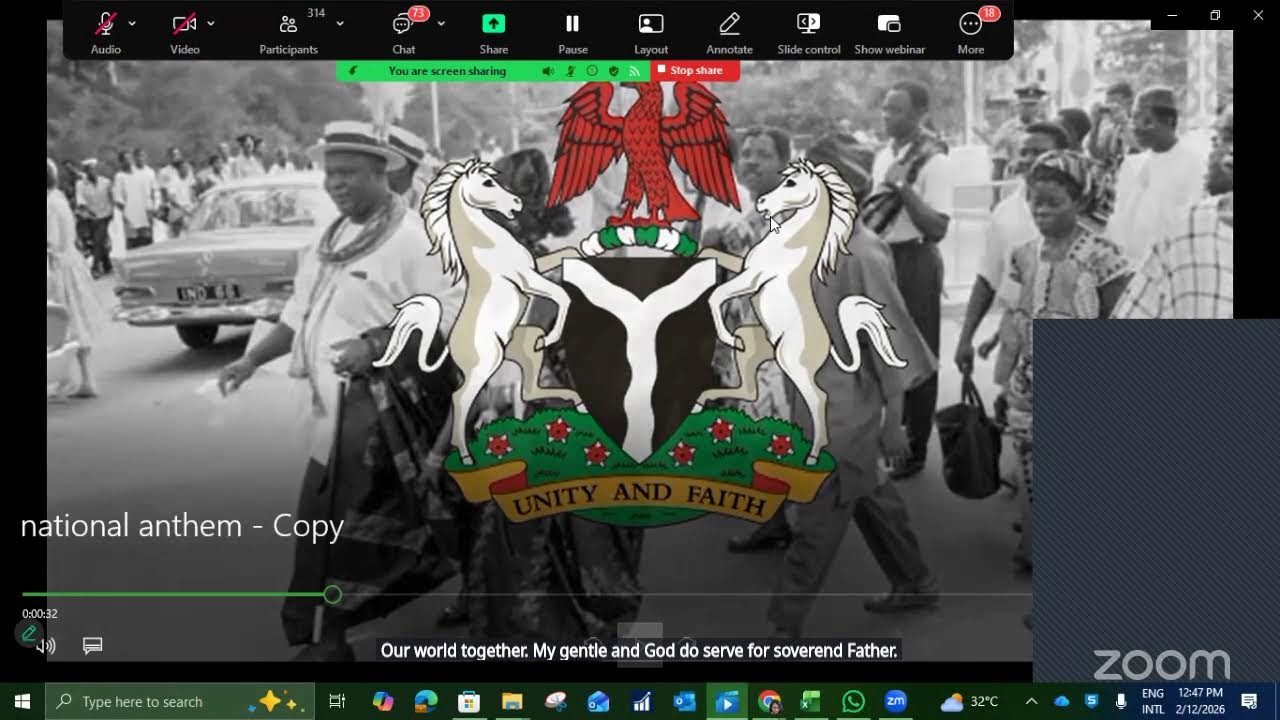Open Outlook from the taskbar

click(684, 702)
